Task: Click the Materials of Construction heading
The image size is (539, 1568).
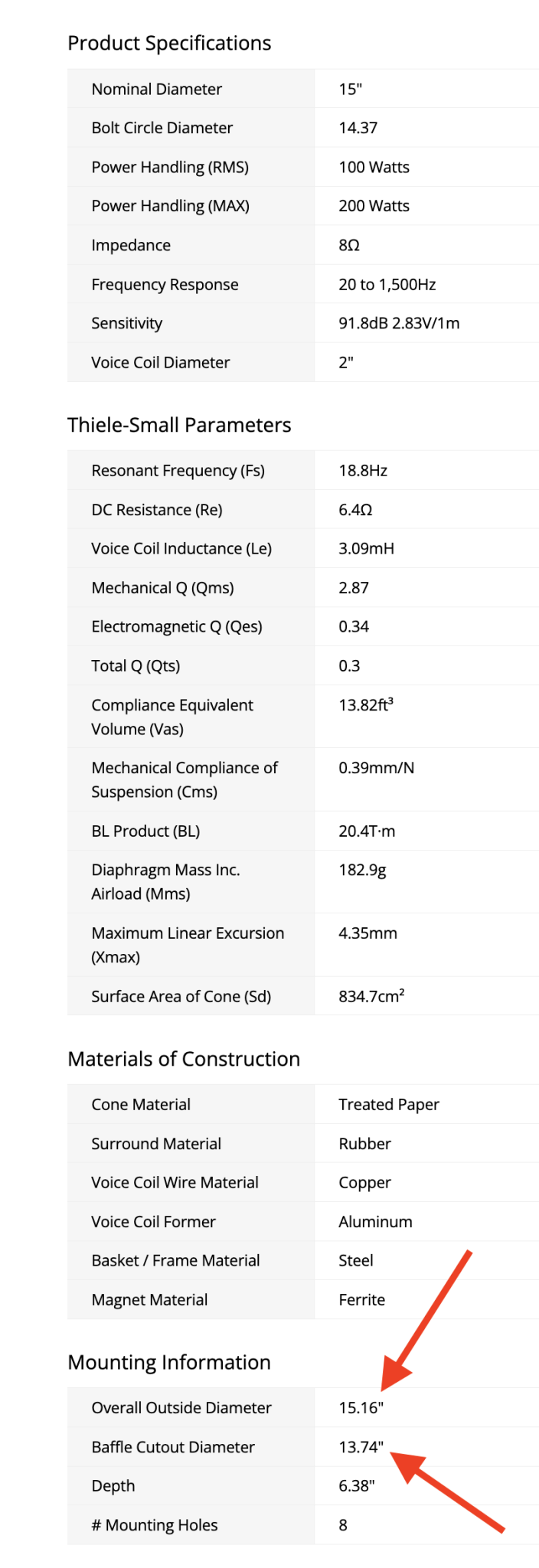Action: [x=184, y=1059]
